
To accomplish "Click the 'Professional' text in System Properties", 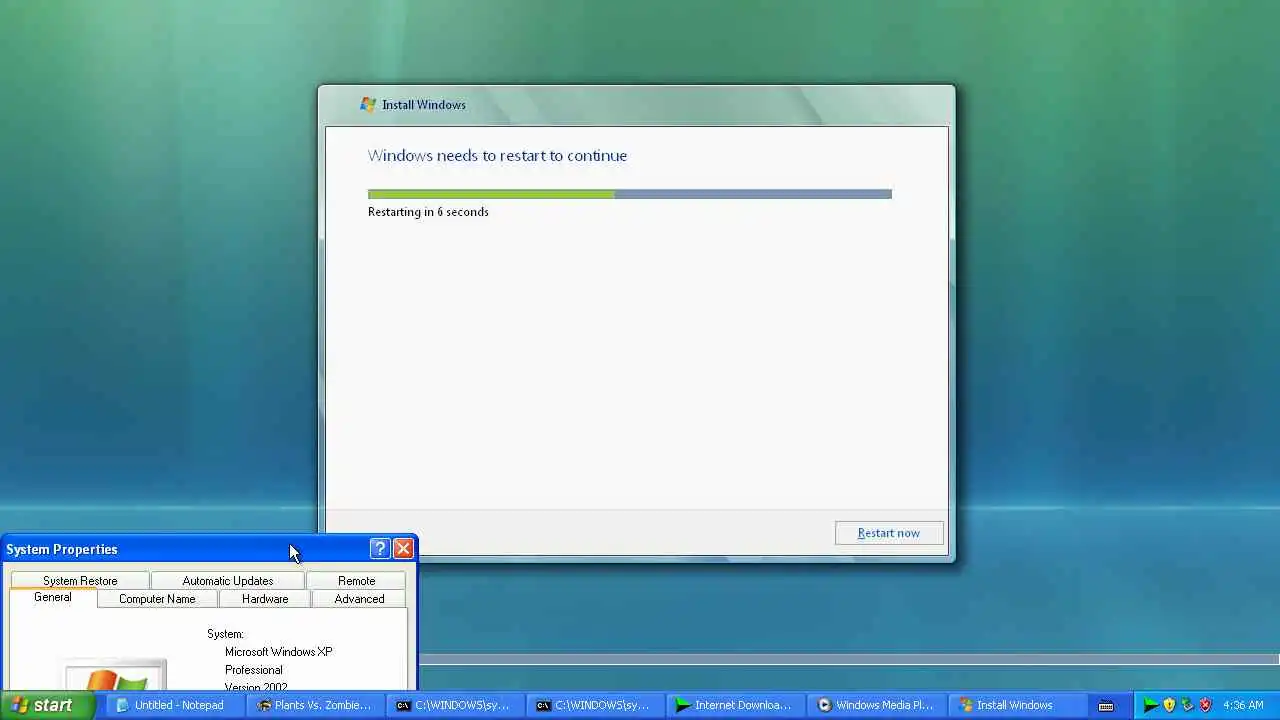I will [x=253, y=670].
